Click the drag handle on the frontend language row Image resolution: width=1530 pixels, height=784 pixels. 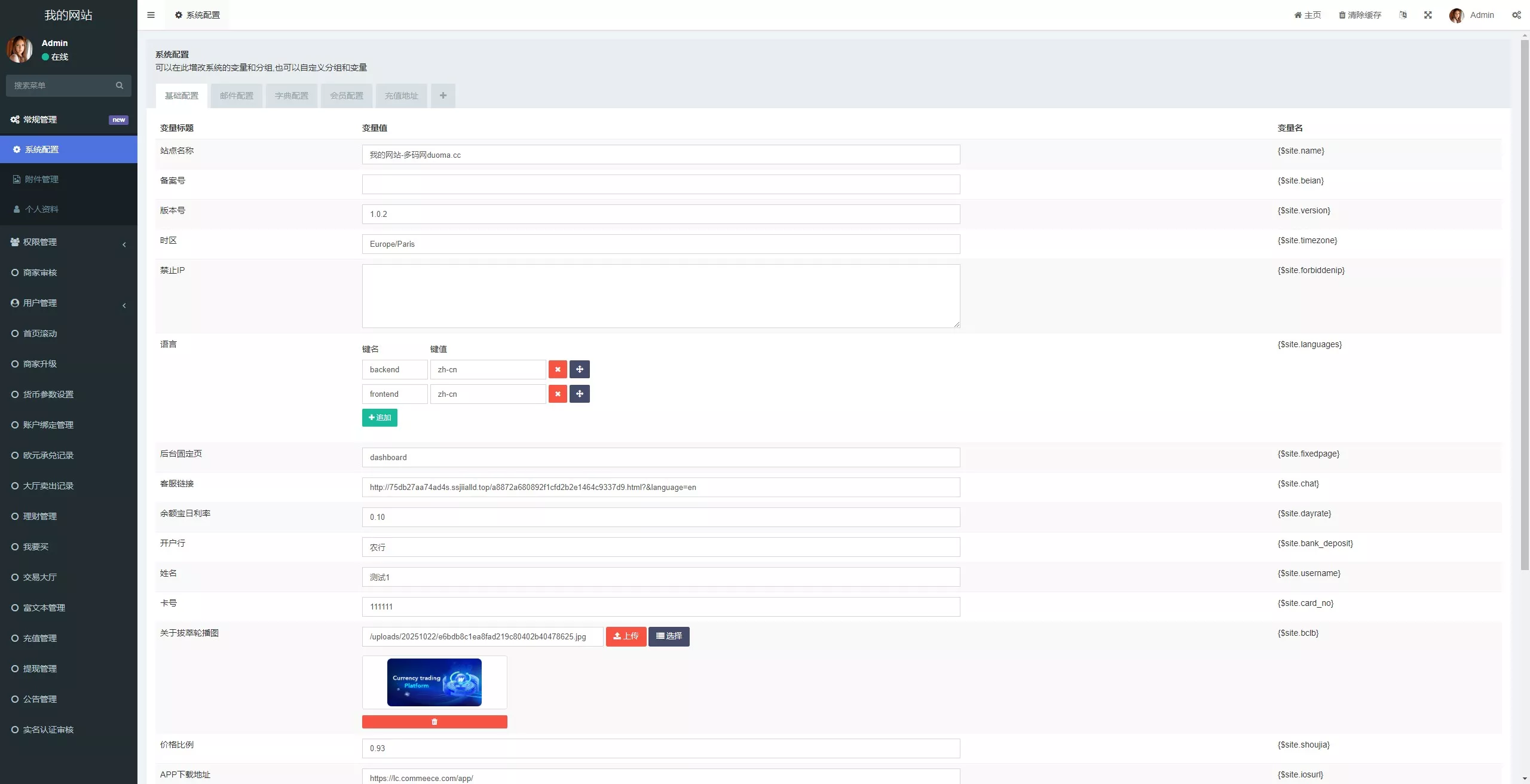579,394
